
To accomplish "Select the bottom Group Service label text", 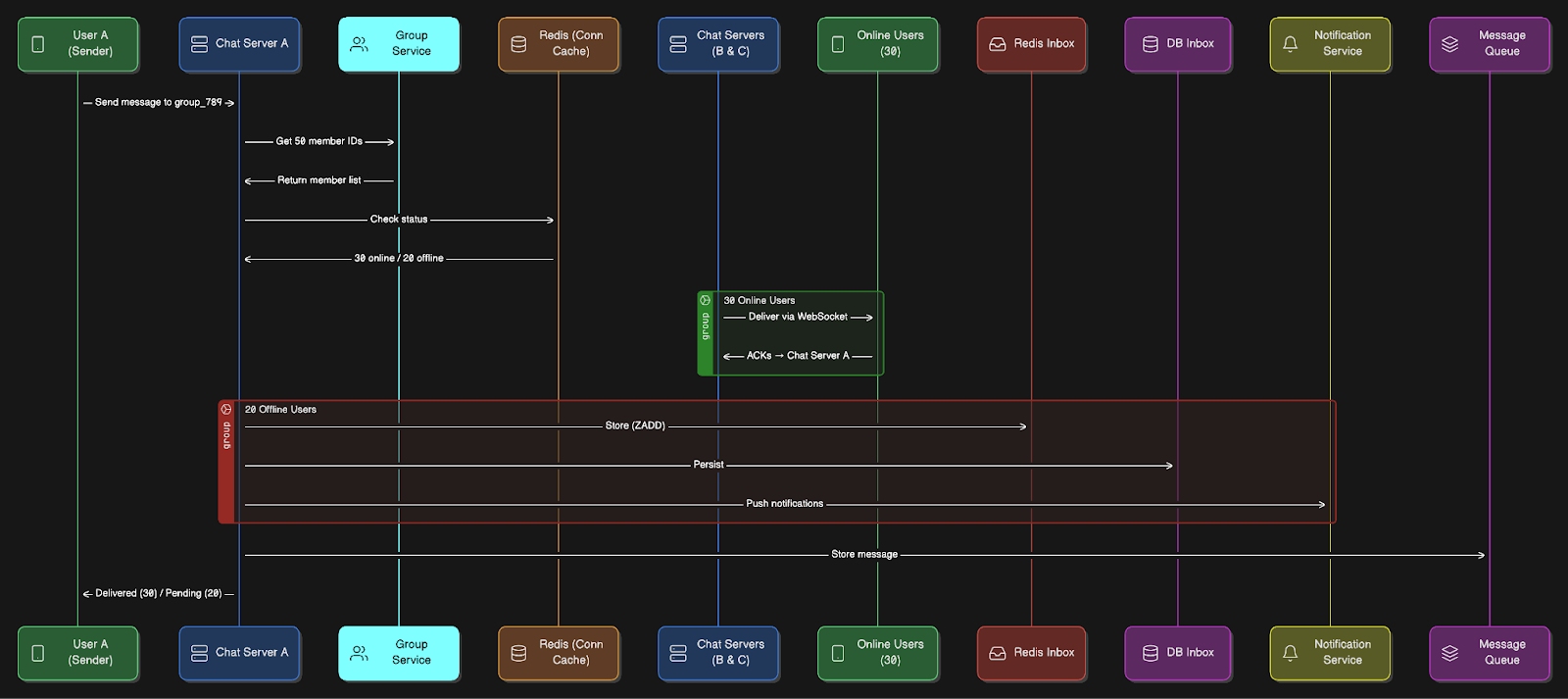I will (412, 652).
